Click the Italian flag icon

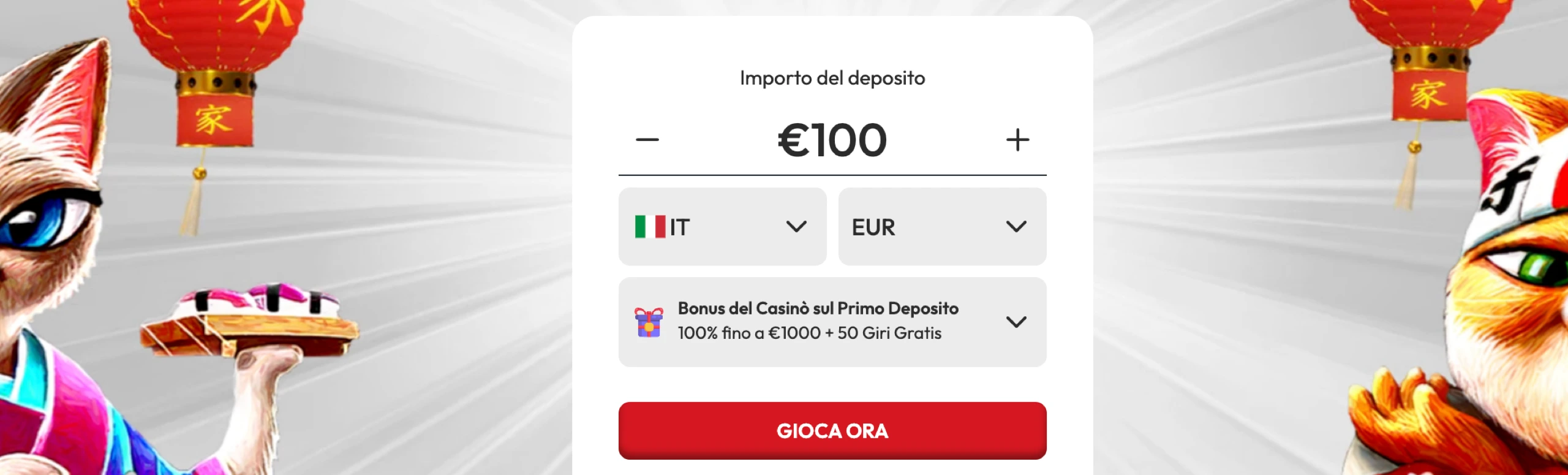(x=650, y=227)
